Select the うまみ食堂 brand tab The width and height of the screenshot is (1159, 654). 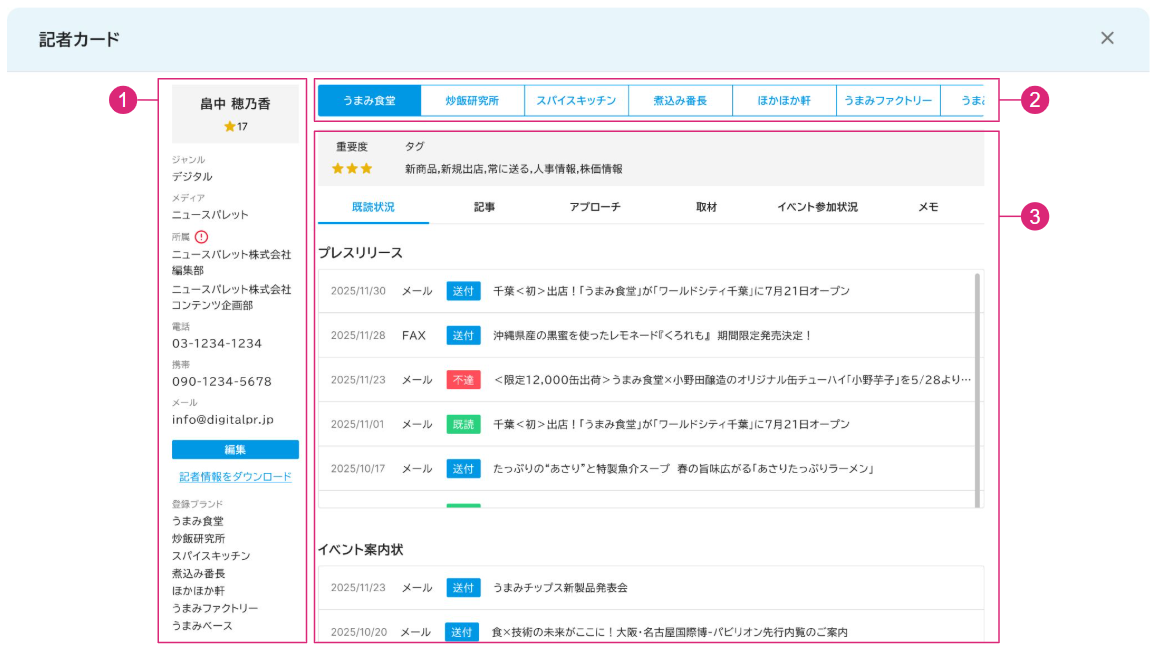pyautogui.click(x=369, y=101)
